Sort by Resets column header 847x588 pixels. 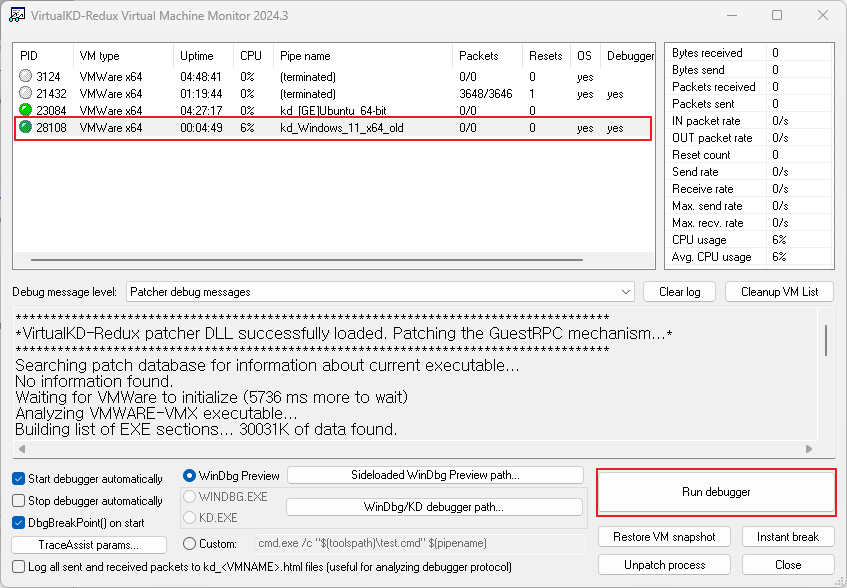546,56
